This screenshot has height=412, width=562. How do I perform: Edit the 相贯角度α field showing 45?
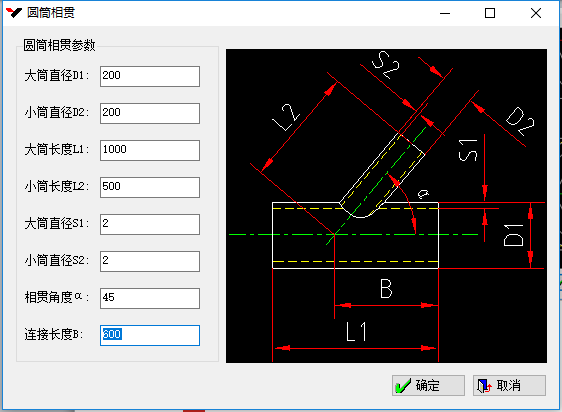click(x=150, y=298)
